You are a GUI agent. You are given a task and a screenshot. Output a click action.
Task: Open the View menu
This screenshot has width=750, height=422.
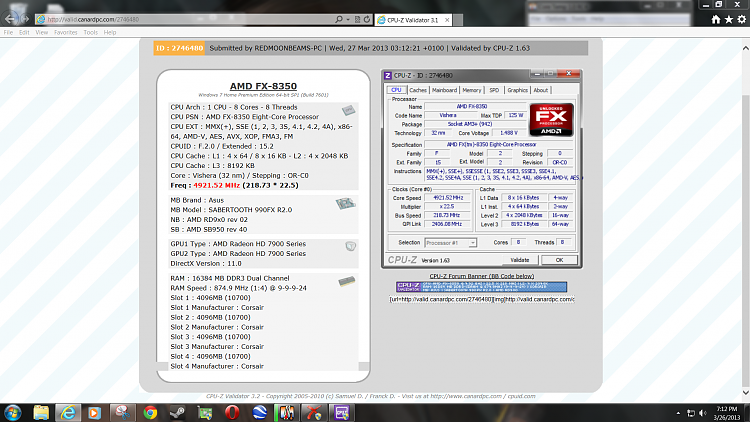point(42,33)
